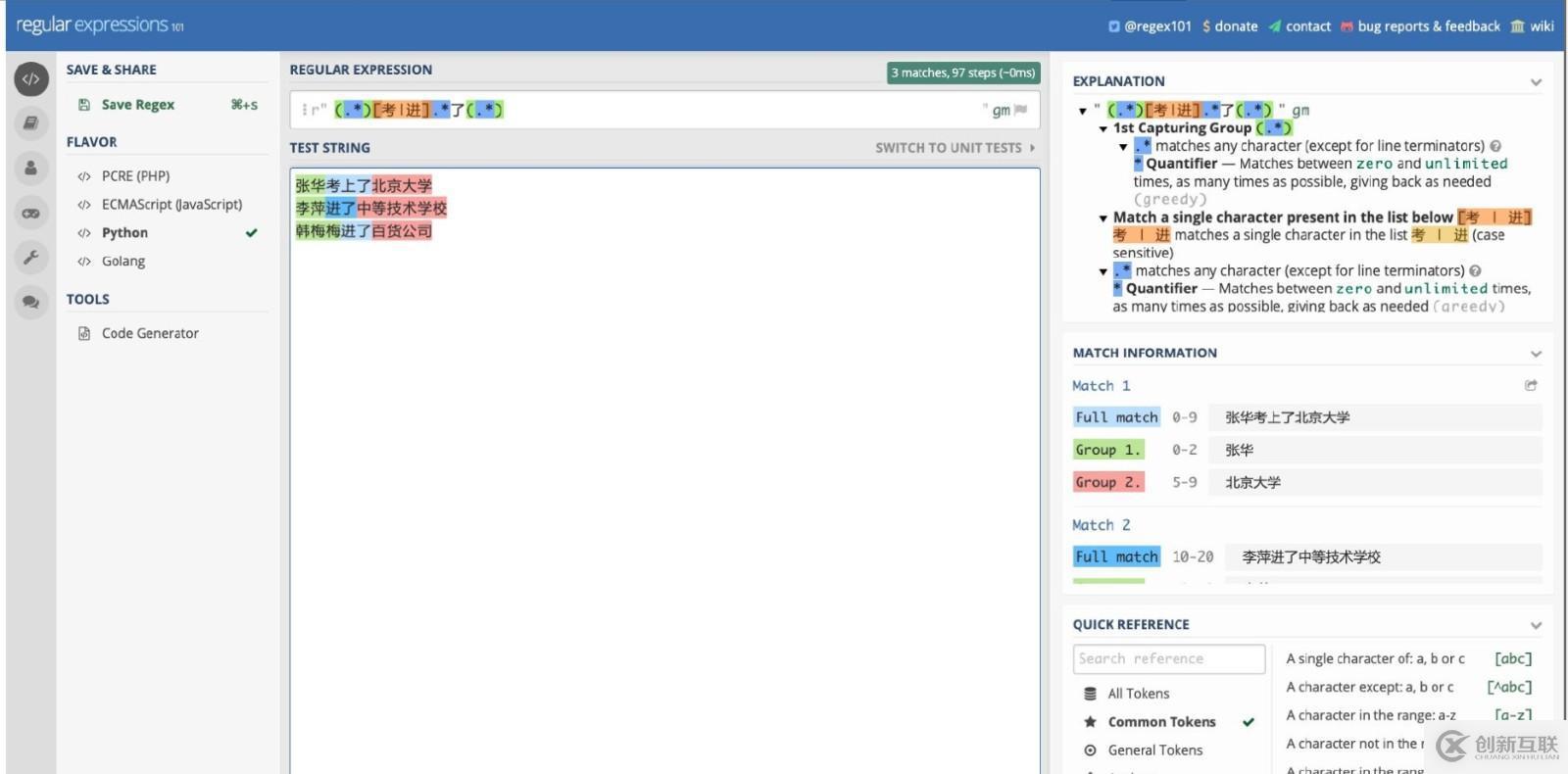Click the Common Tokens star icon

pyautogui.click(x=1090, y=722)
